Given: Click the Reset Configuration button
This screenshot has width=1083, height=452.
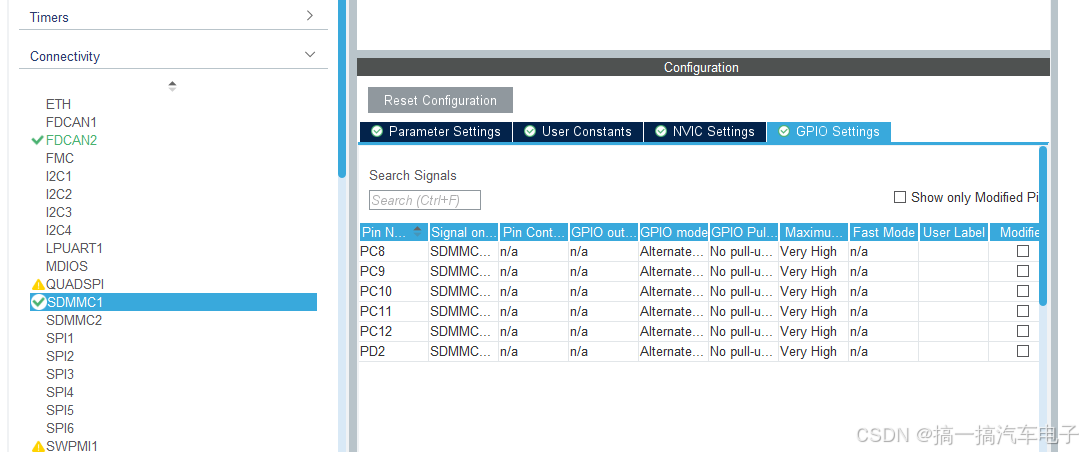Looking at the screenshot, I should tap(440, 100).
